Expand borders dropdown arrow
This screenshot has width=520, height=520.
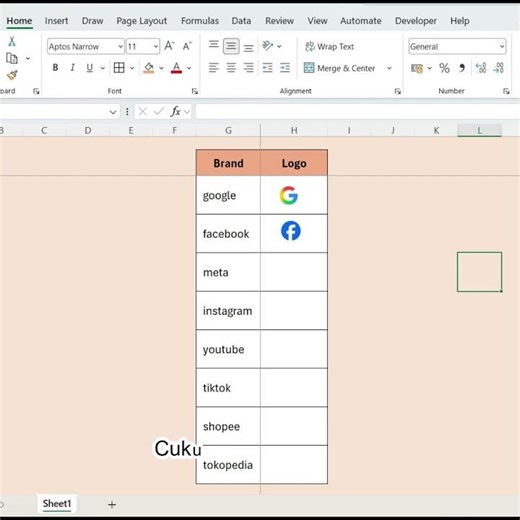[x=132, y=68]
